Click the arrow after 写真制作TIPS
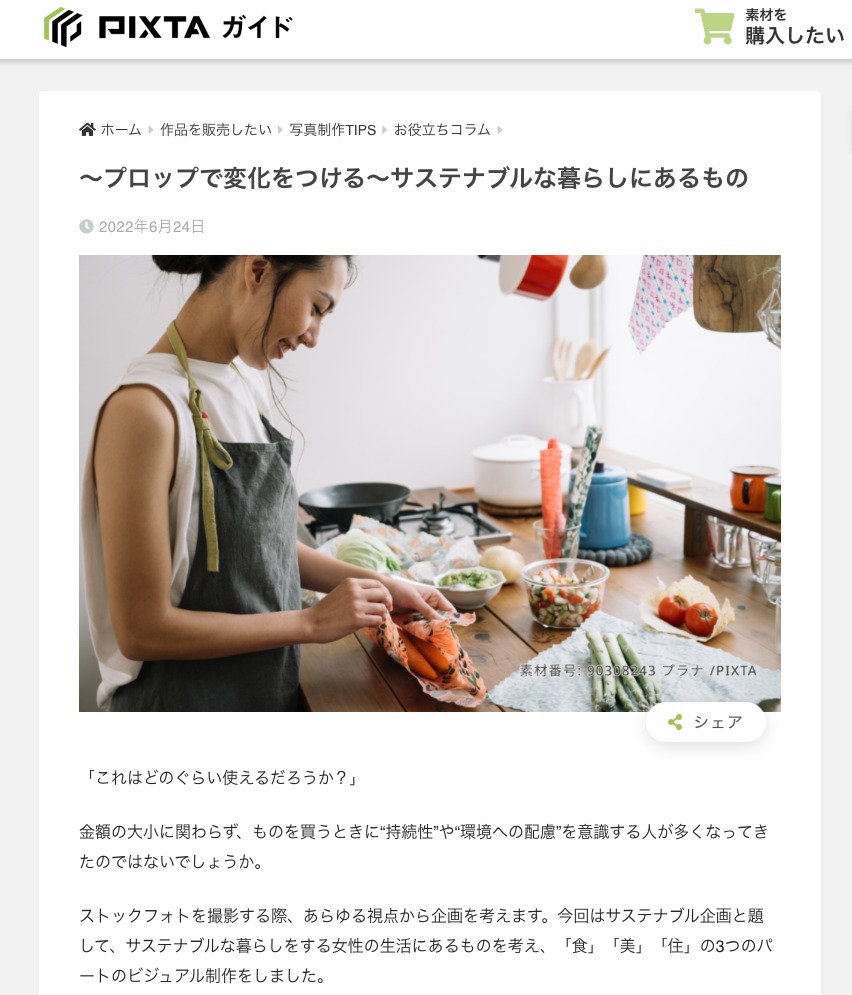852x995 pixels. pos(384,130)
